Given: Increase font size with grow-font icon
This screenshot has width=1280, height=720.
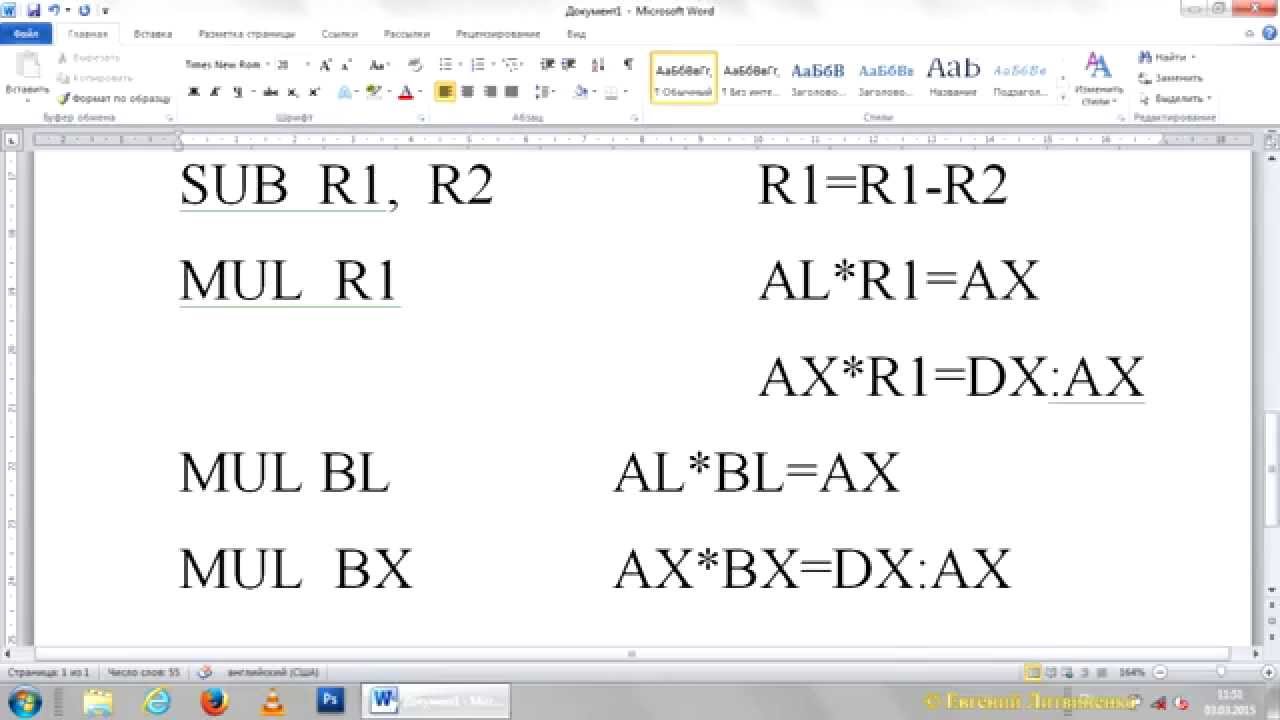Looking at the screenshot, I should 325,65.
